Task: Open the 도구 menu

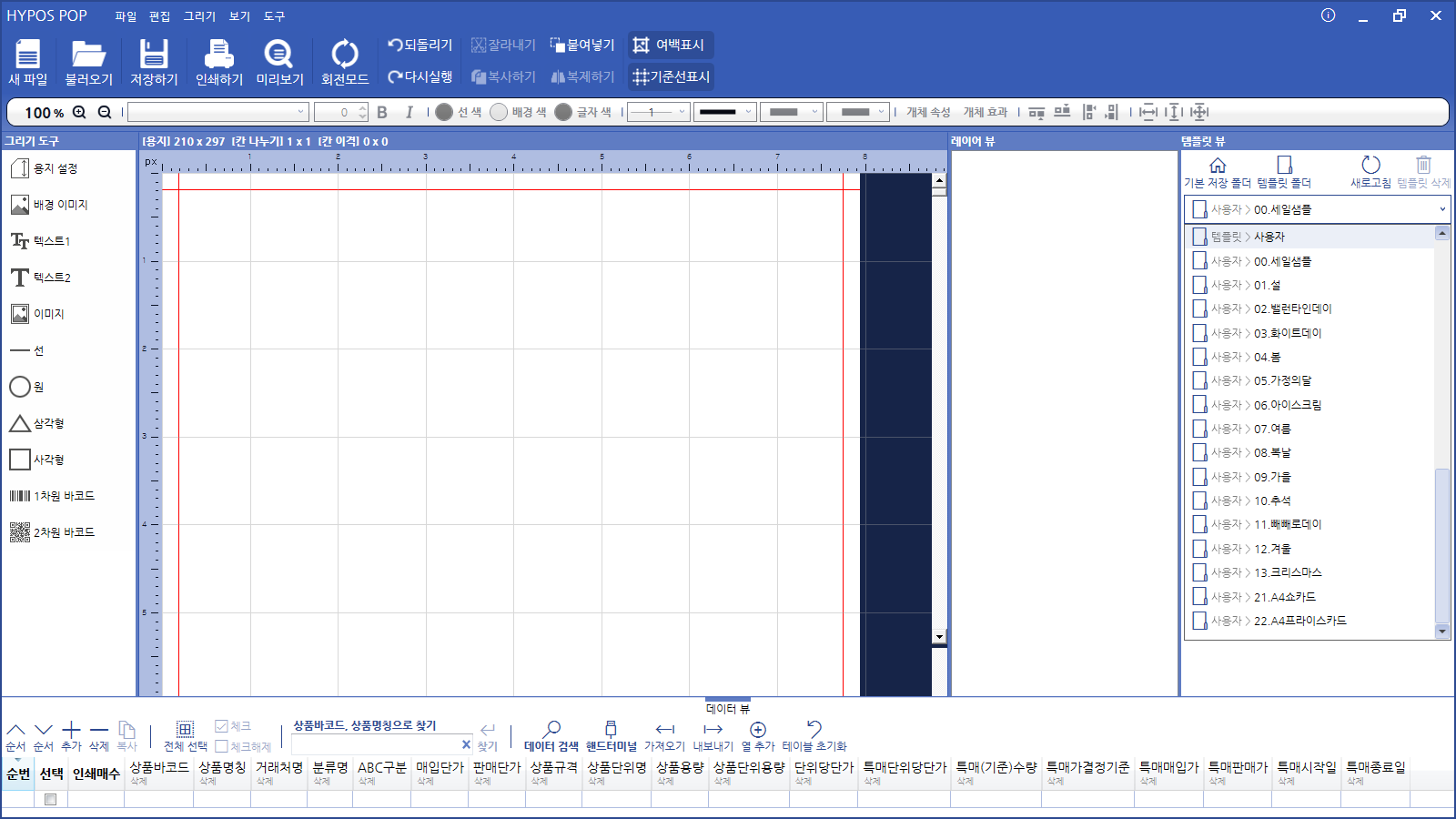Action: [x=274, y=16]
